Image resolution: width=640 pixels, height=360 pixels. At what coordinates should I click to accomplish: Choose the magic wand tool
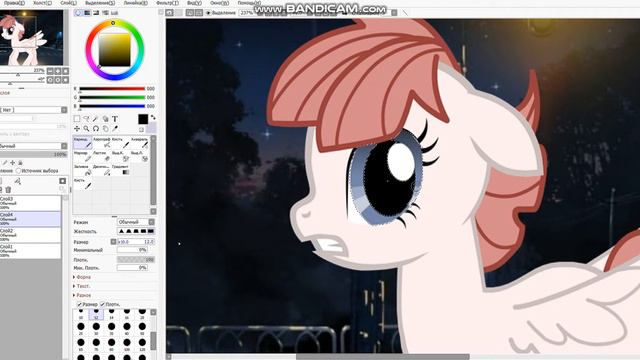coord(96,119)
